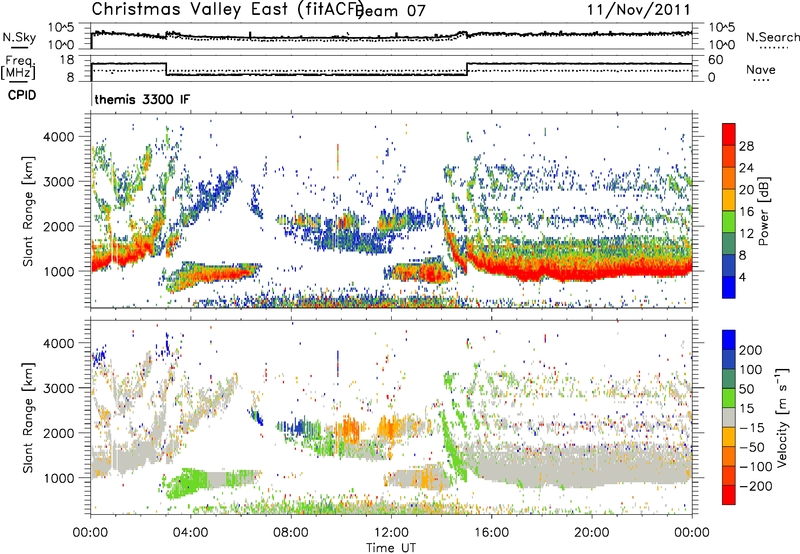Click the gray segment of velocity colorbar
This screenshot has height=554, width=800.
(x=729, y=418)
